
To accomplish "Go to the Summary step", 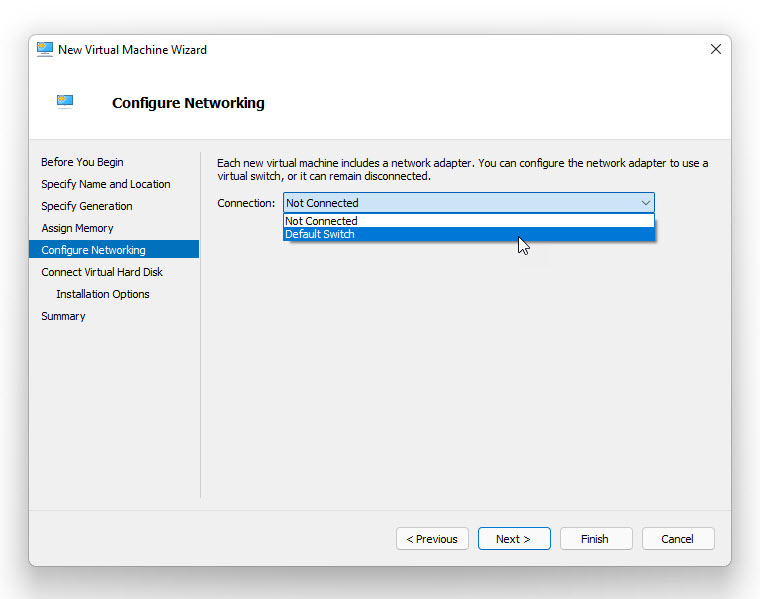I will [x=63, y=316].
